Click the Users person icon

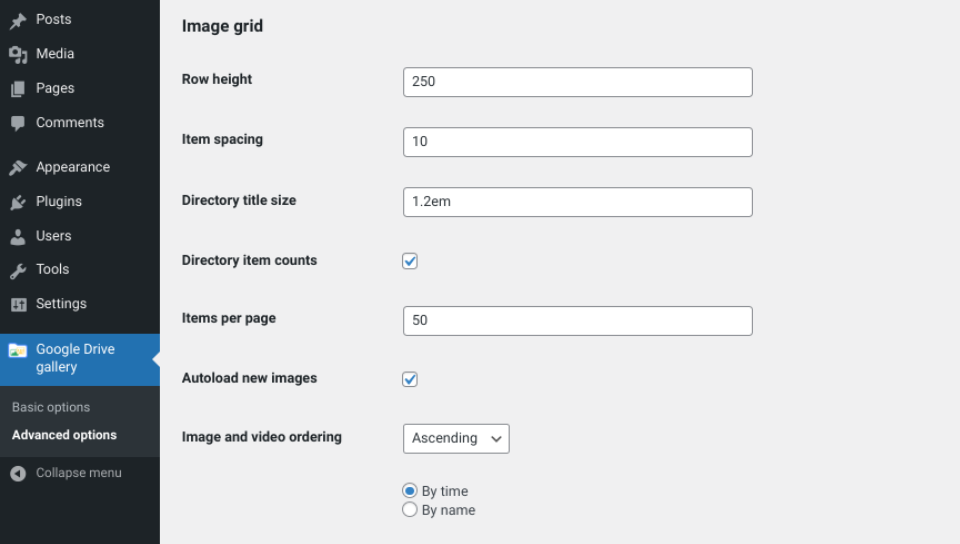click(x=18, y=237)
